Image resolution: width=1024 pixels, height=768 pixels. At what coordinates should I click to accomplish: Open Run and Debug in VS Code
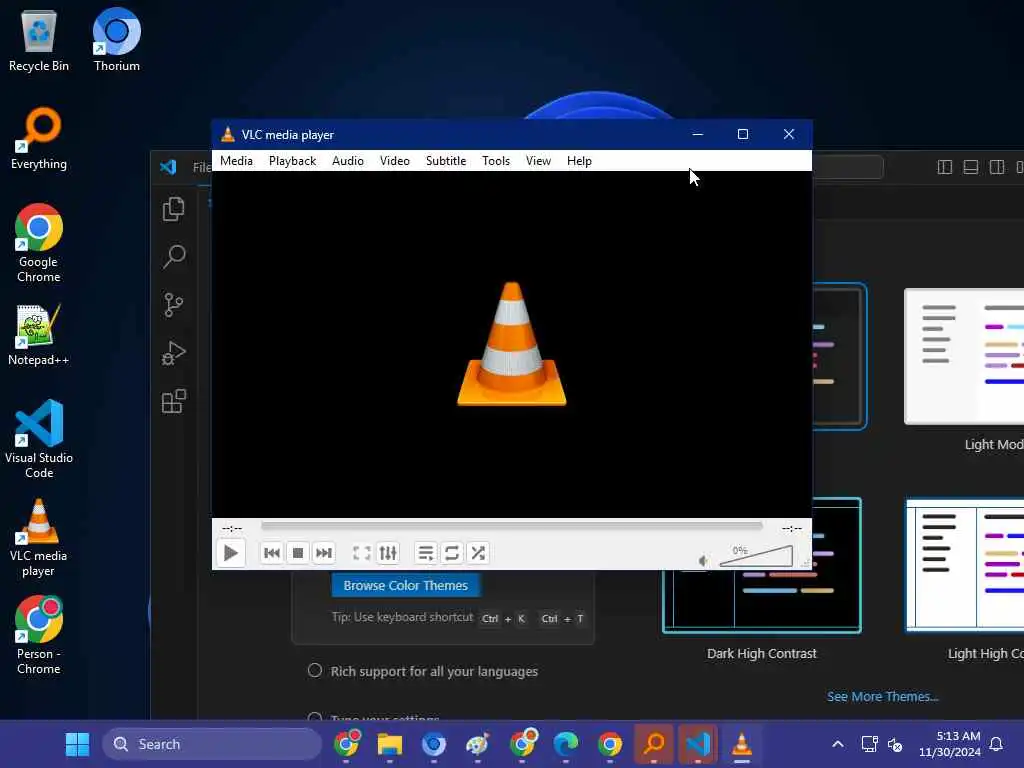point(174,353)
